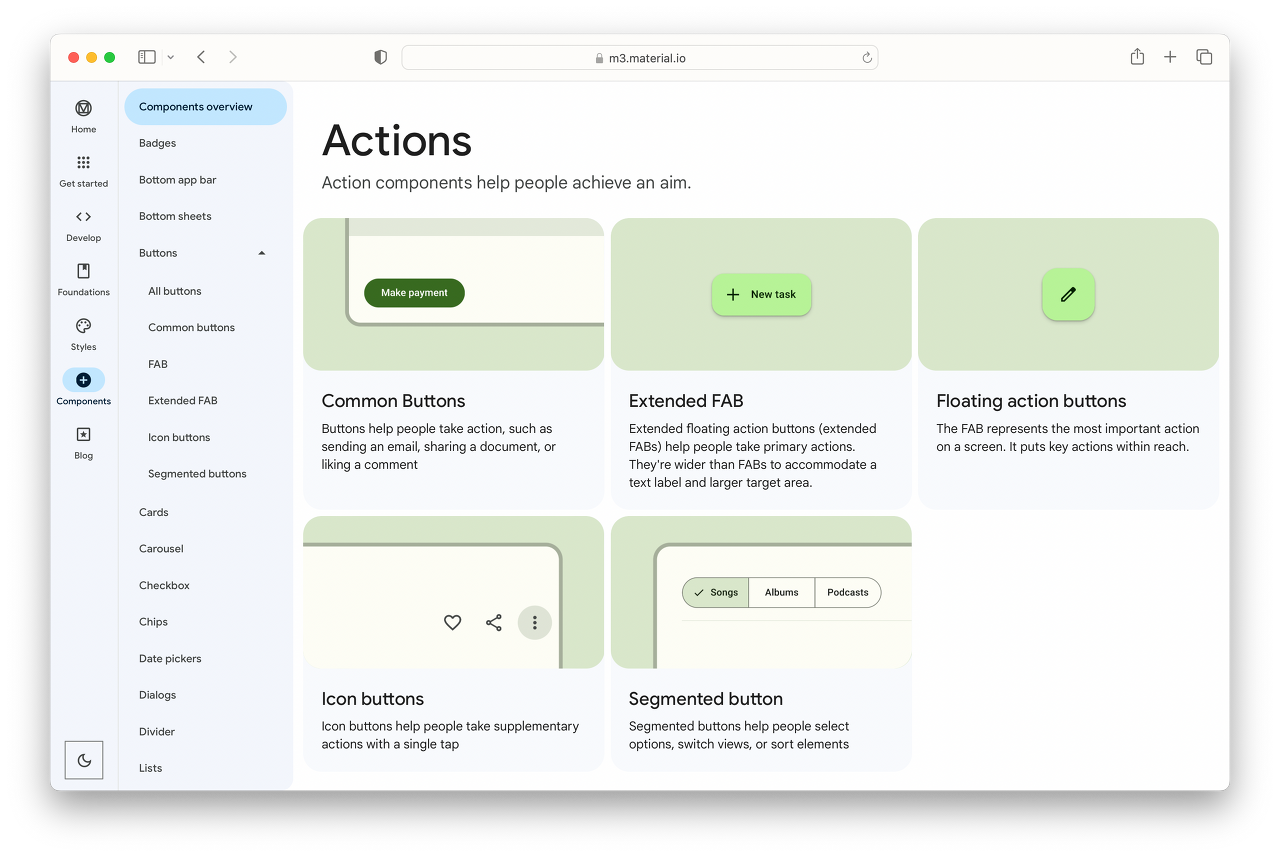Open Floating action buttons card title
Screen dimensions: 1280x857
(x=1031, y=401)
